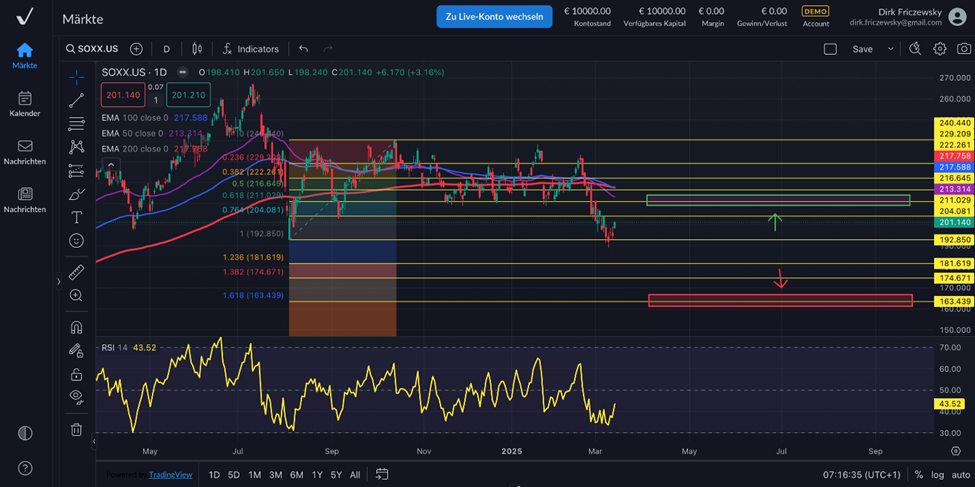
Task: Take a chart snapshot with camera icon
Action: click(963, 49)
